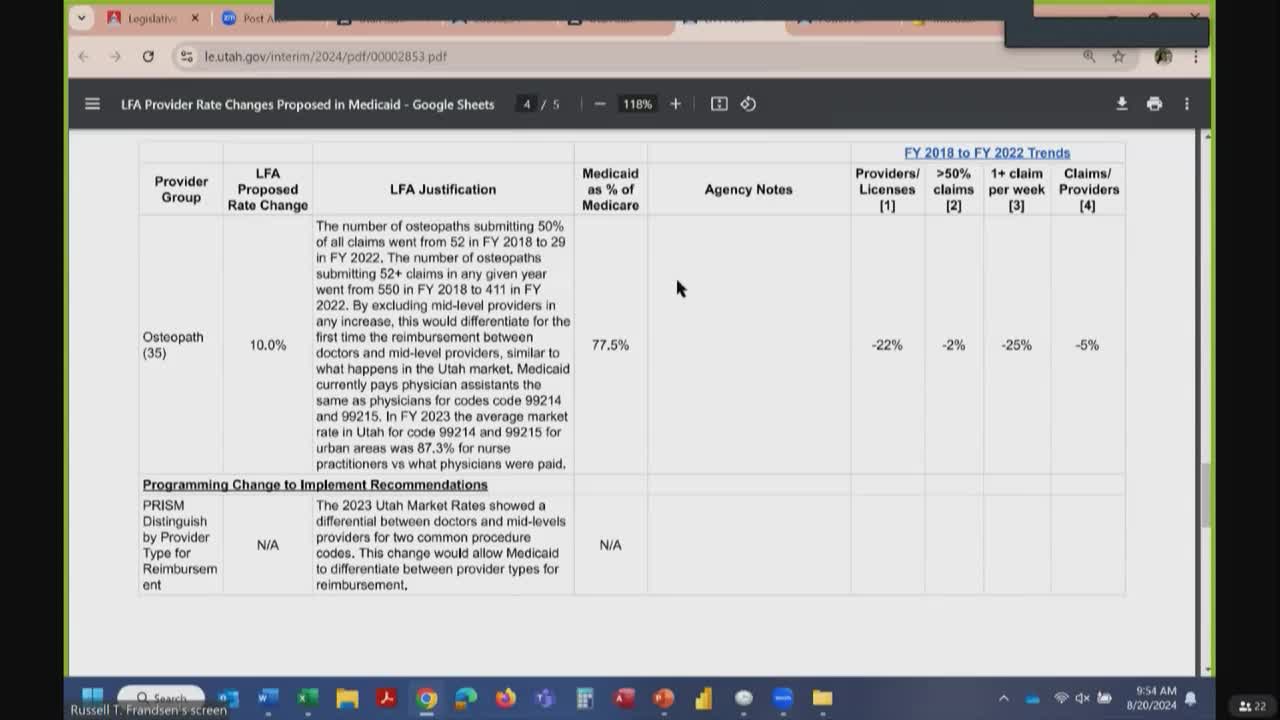
Task: Open Microsoft Teams from the taskbar
Action: pos(545,698)
